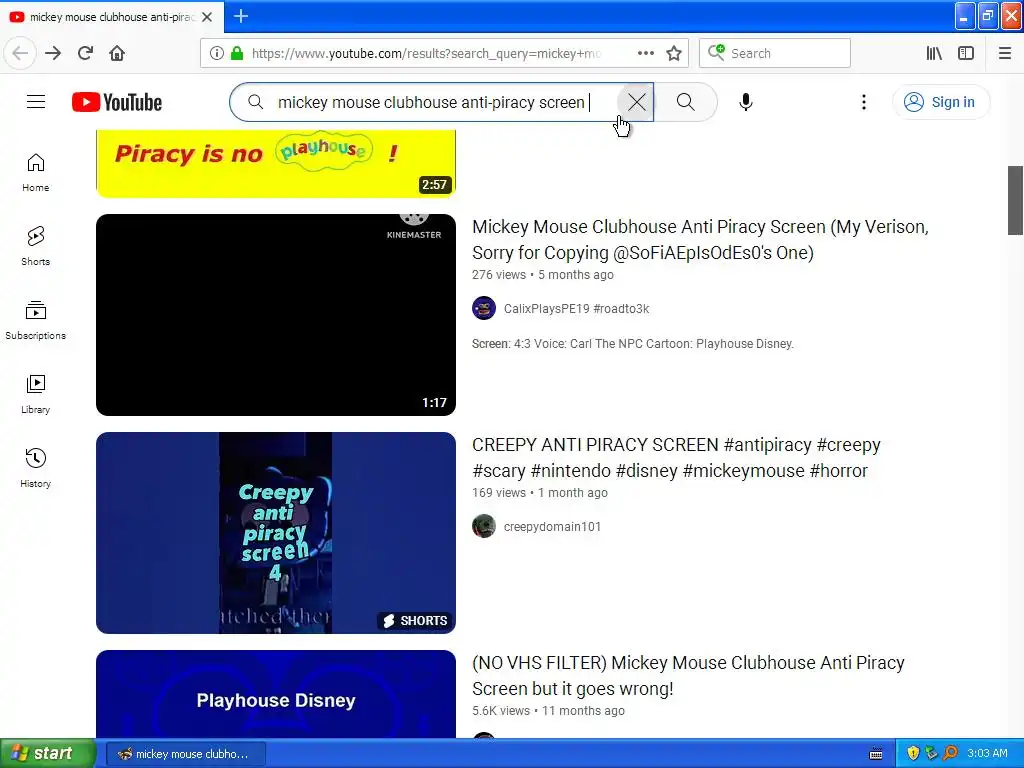Open YouTube settings three-dot menu
The image size is (1024, 768).
click(863, 102)
